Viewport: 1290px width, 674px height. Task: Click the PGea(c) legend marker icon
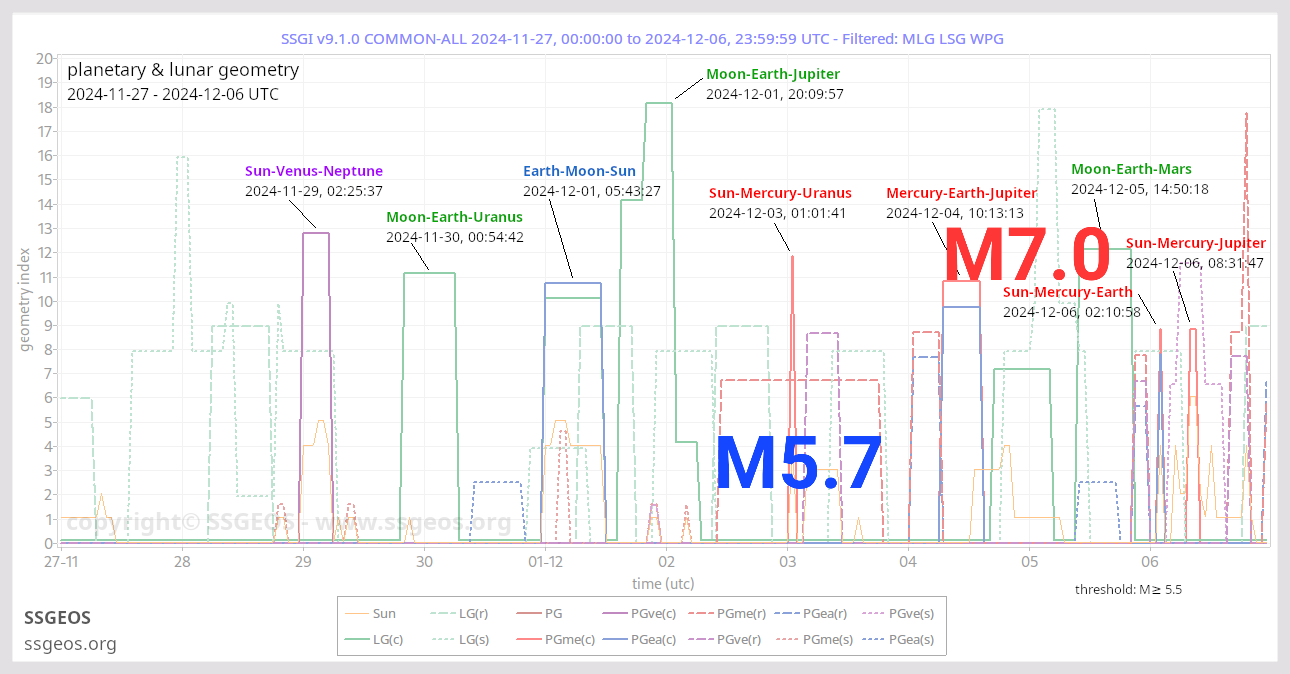click(614, 638)
